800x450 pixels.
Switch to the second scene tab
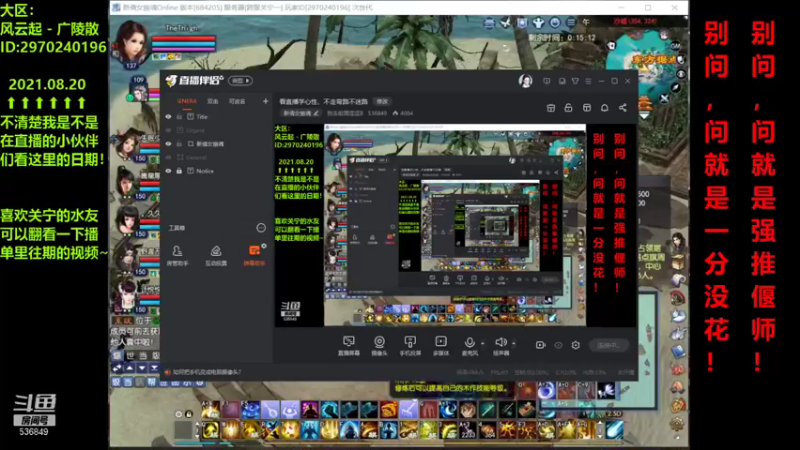tap(213, 102)
